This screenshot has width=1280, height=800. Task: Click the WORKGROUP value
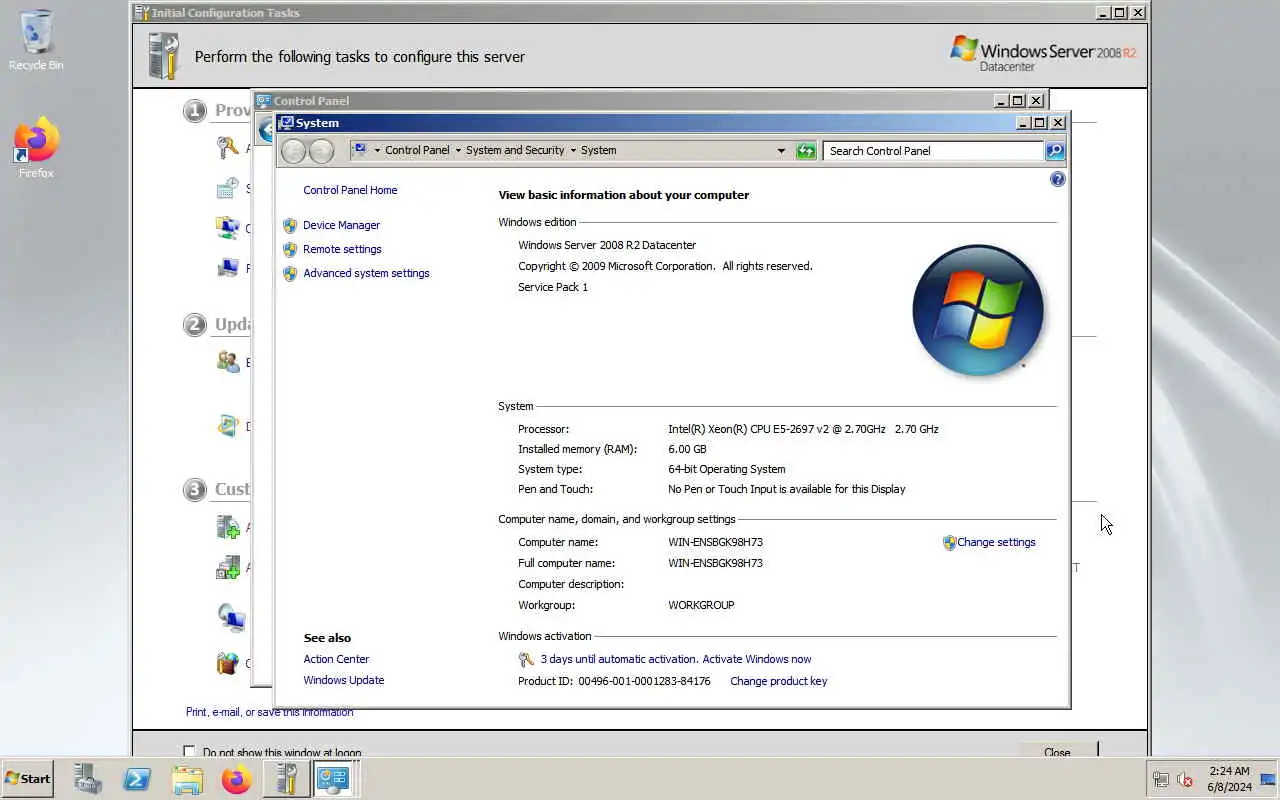[x=701, y=606]
